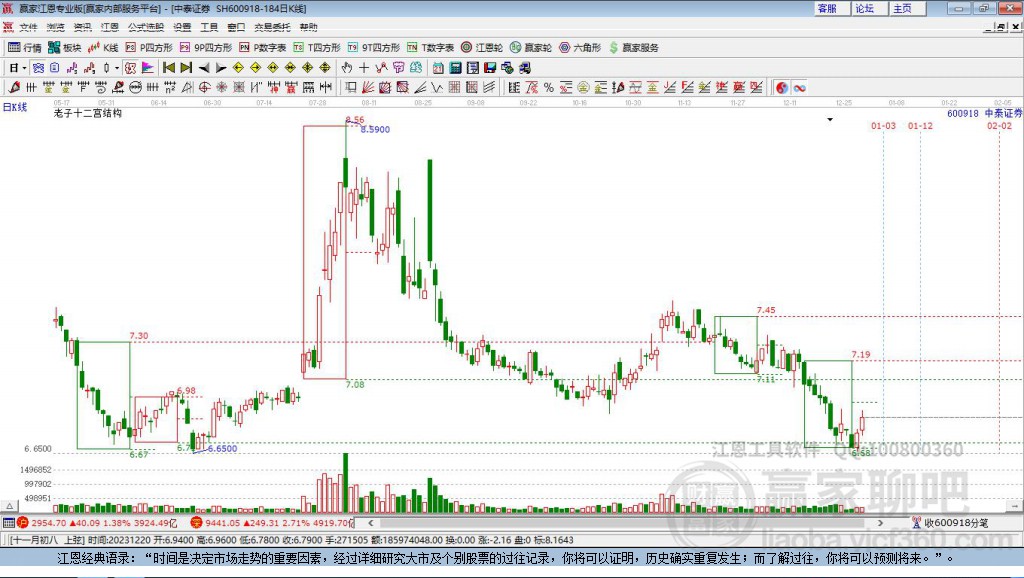Open the 9P四方形 tool
The image size is (1024, 578).
206,48
